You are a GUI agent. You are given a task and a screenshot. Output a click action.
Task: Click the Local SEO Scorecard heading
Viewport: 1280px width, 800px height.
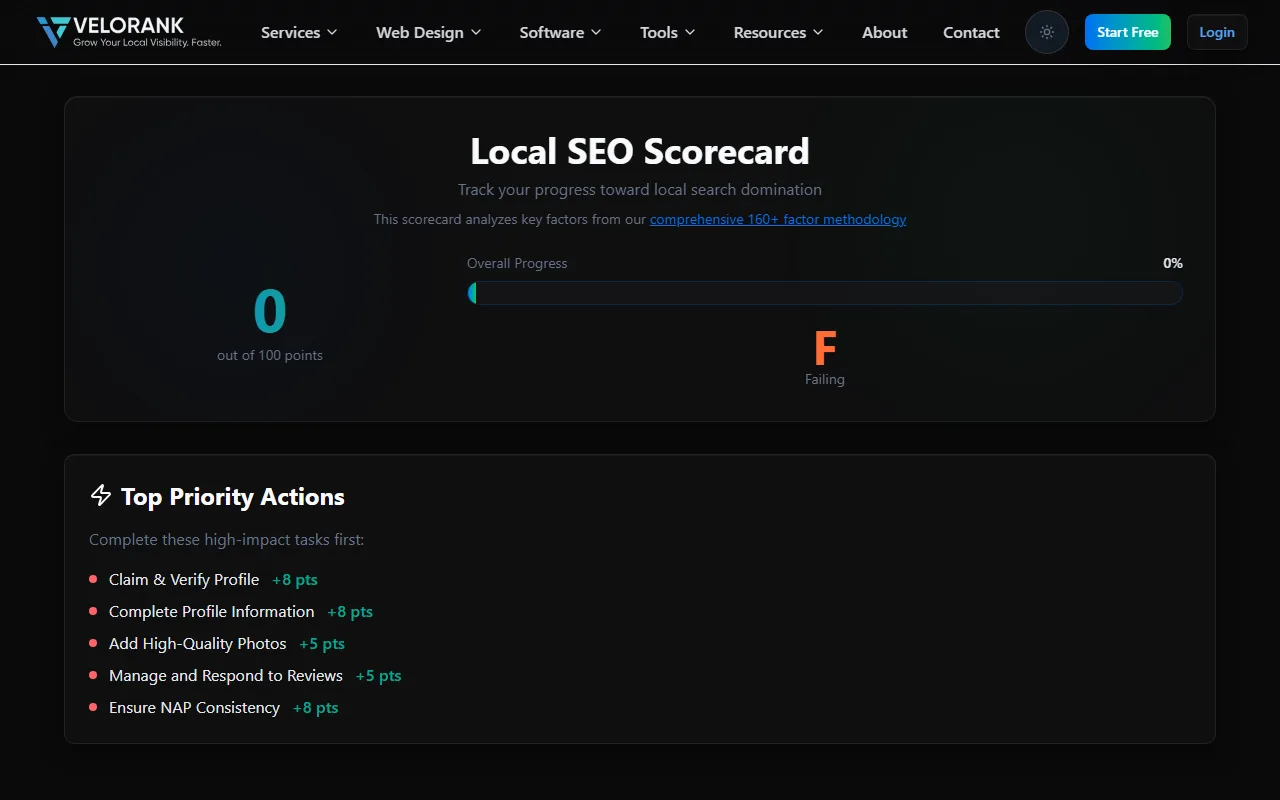pos(640,151)
